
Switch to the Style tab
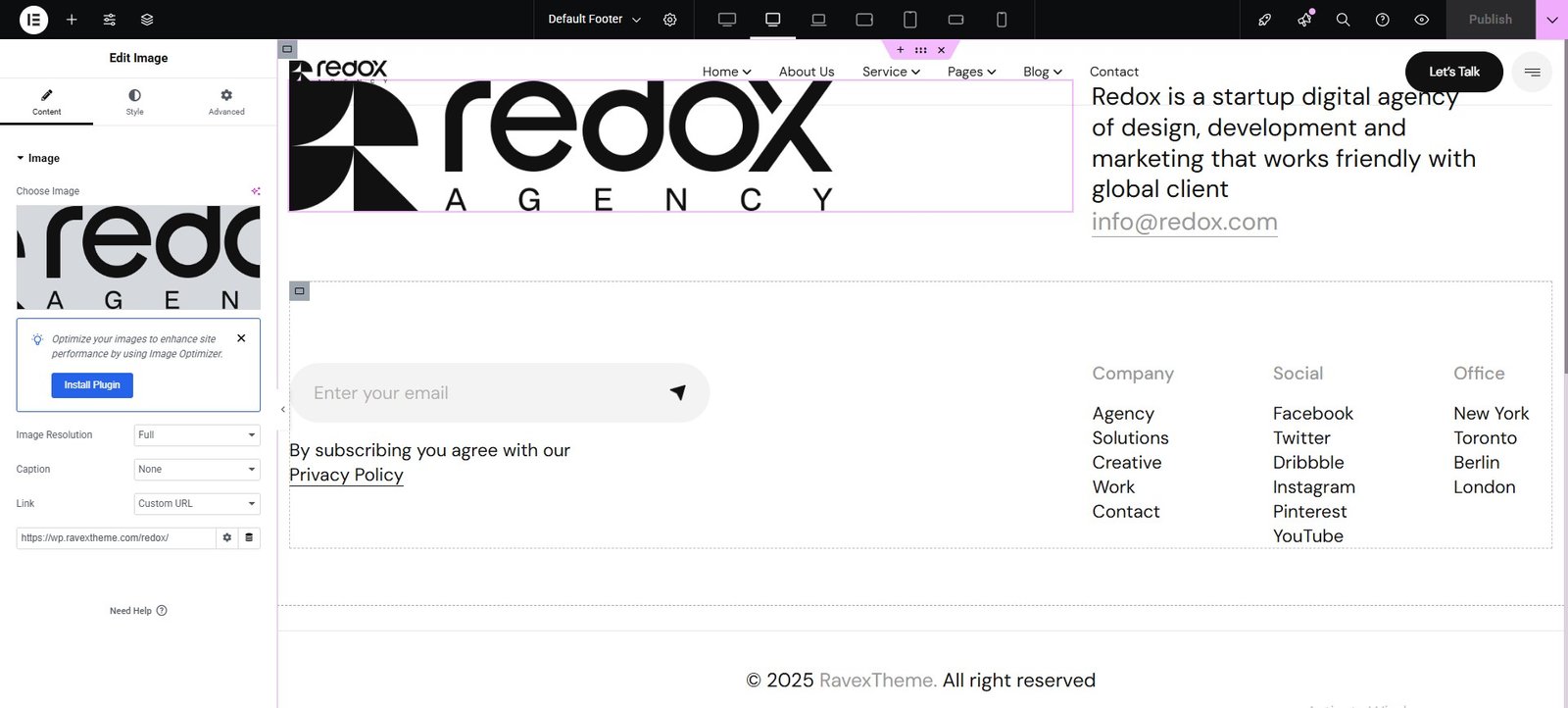point(134,102)
